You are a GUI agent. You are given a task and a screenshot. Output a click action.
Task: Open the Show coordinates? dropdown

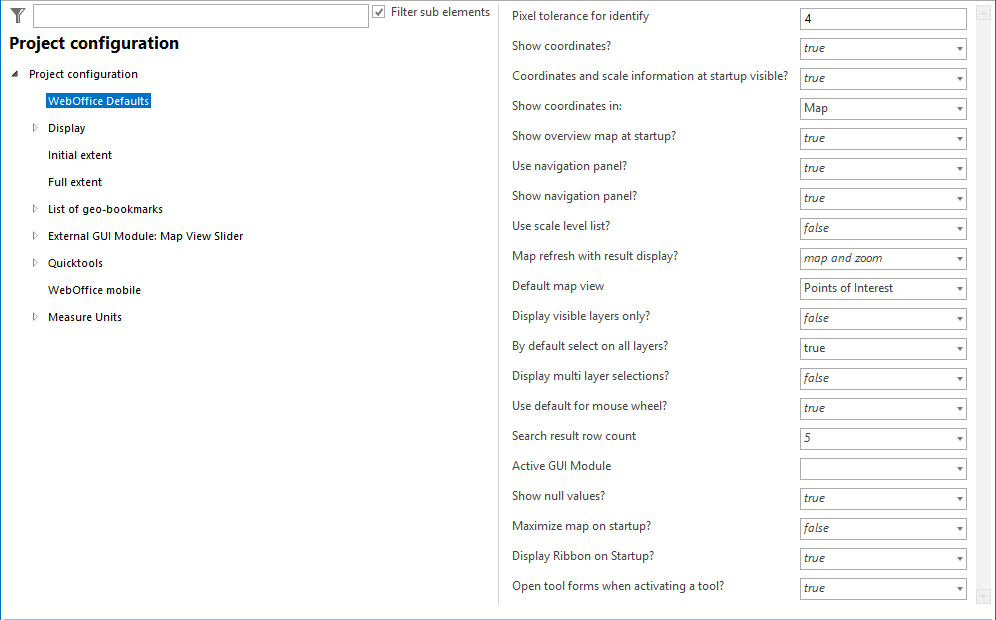(x=959, y=48)
